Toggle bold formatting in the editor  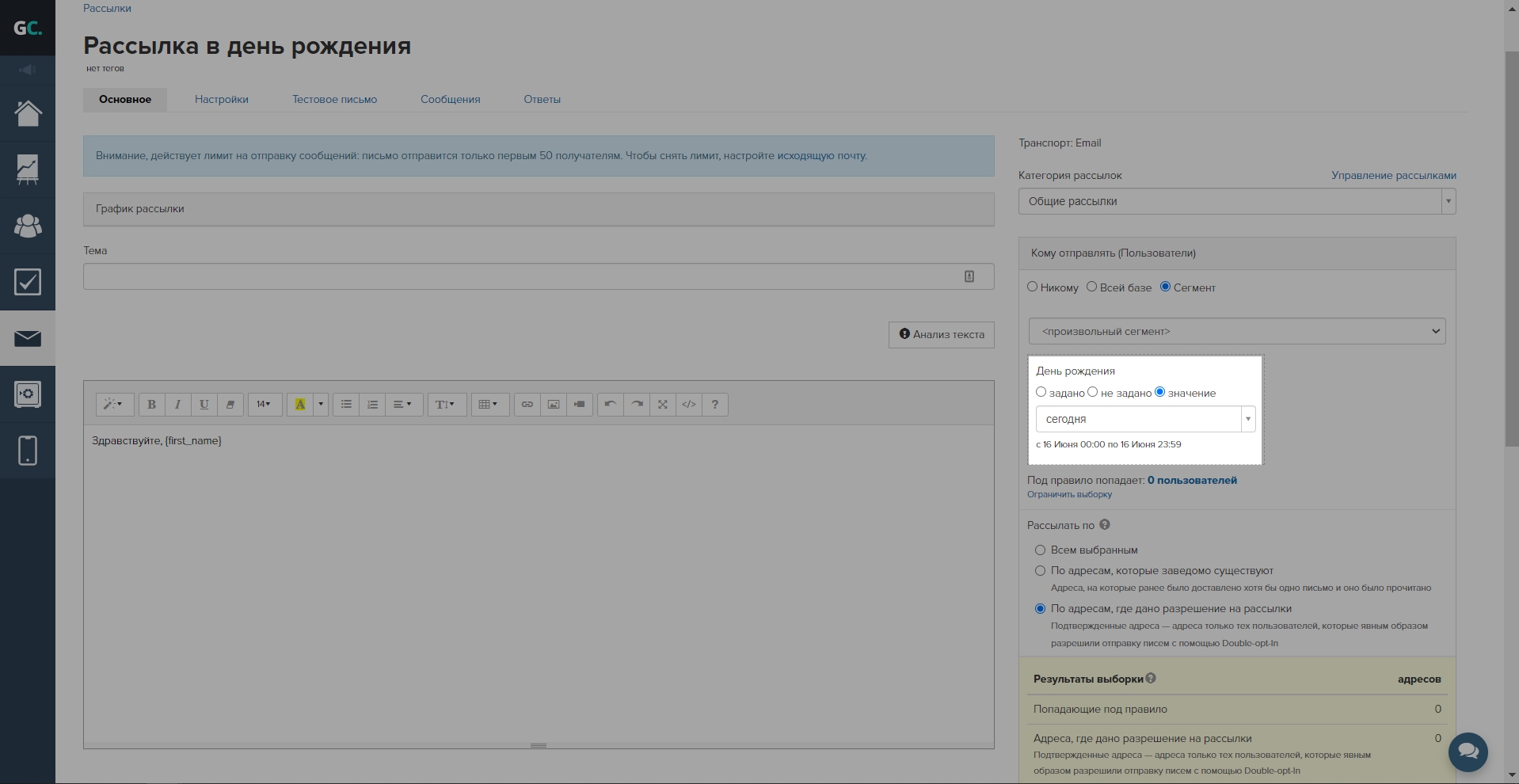tap(151, 405)
